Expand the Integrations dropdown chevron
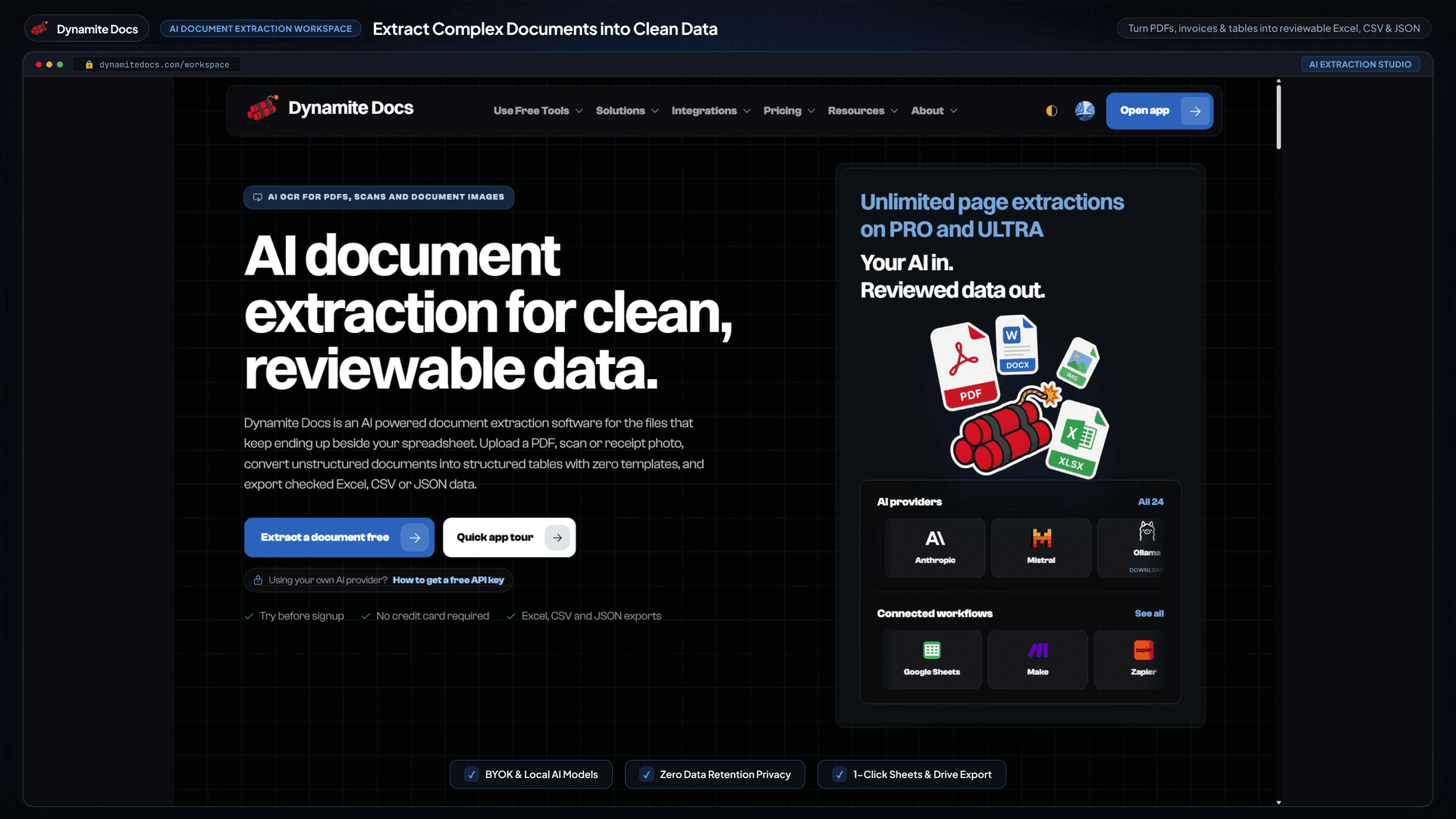Viewport: 1456px width, 819px height. pyautogui.click(x=747, y=111)
